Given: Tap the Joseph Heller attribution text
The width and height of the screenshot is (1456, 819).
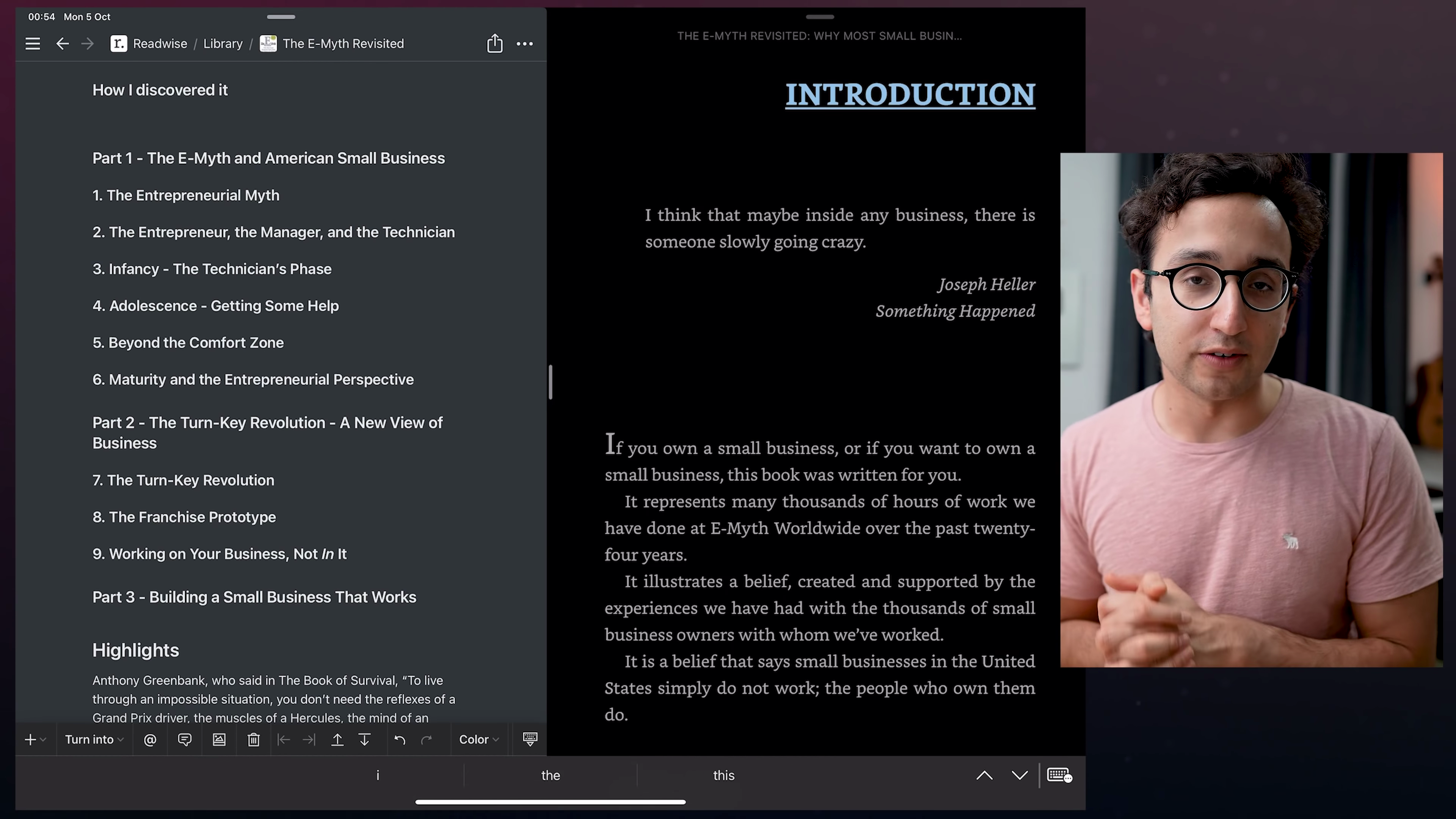Looking at the screenshot, I should 986,284.
